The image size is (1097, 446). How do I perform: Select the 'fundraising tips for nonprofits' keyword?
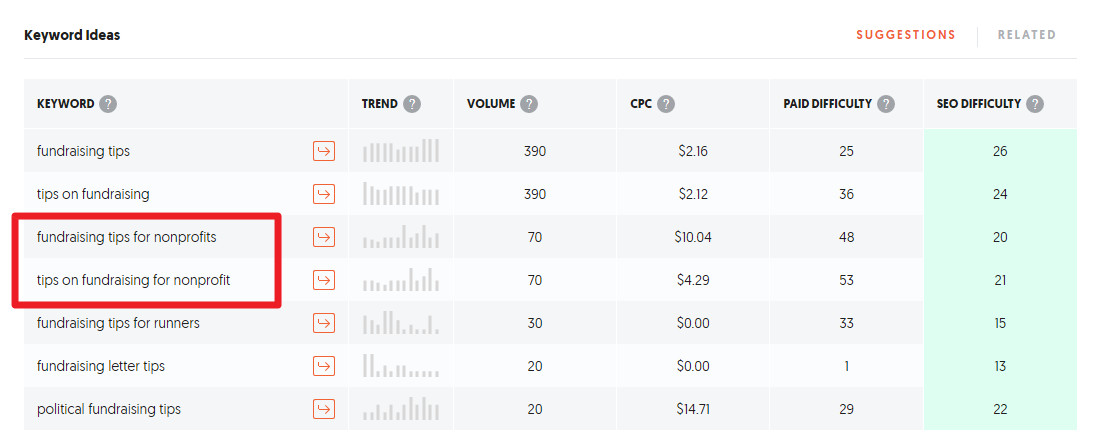pos(127,237)
